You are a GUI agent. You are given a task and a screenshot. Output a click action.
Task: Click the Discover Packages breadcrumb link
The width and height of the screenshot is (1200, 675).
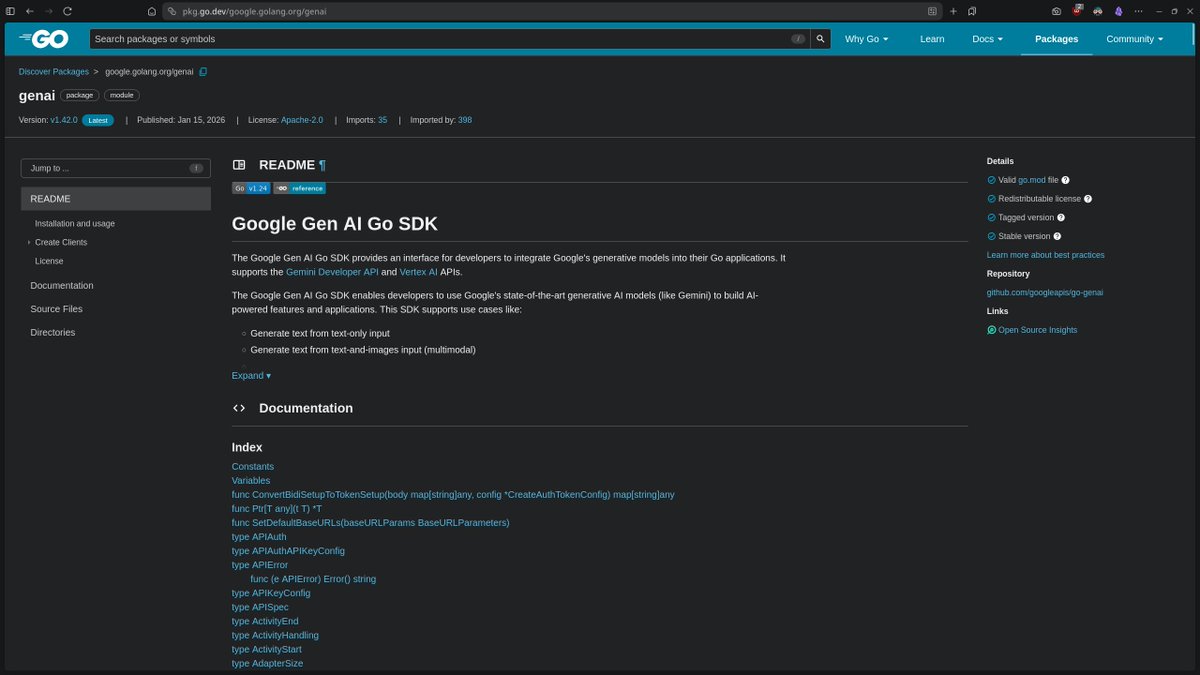[x=53, y=72]
